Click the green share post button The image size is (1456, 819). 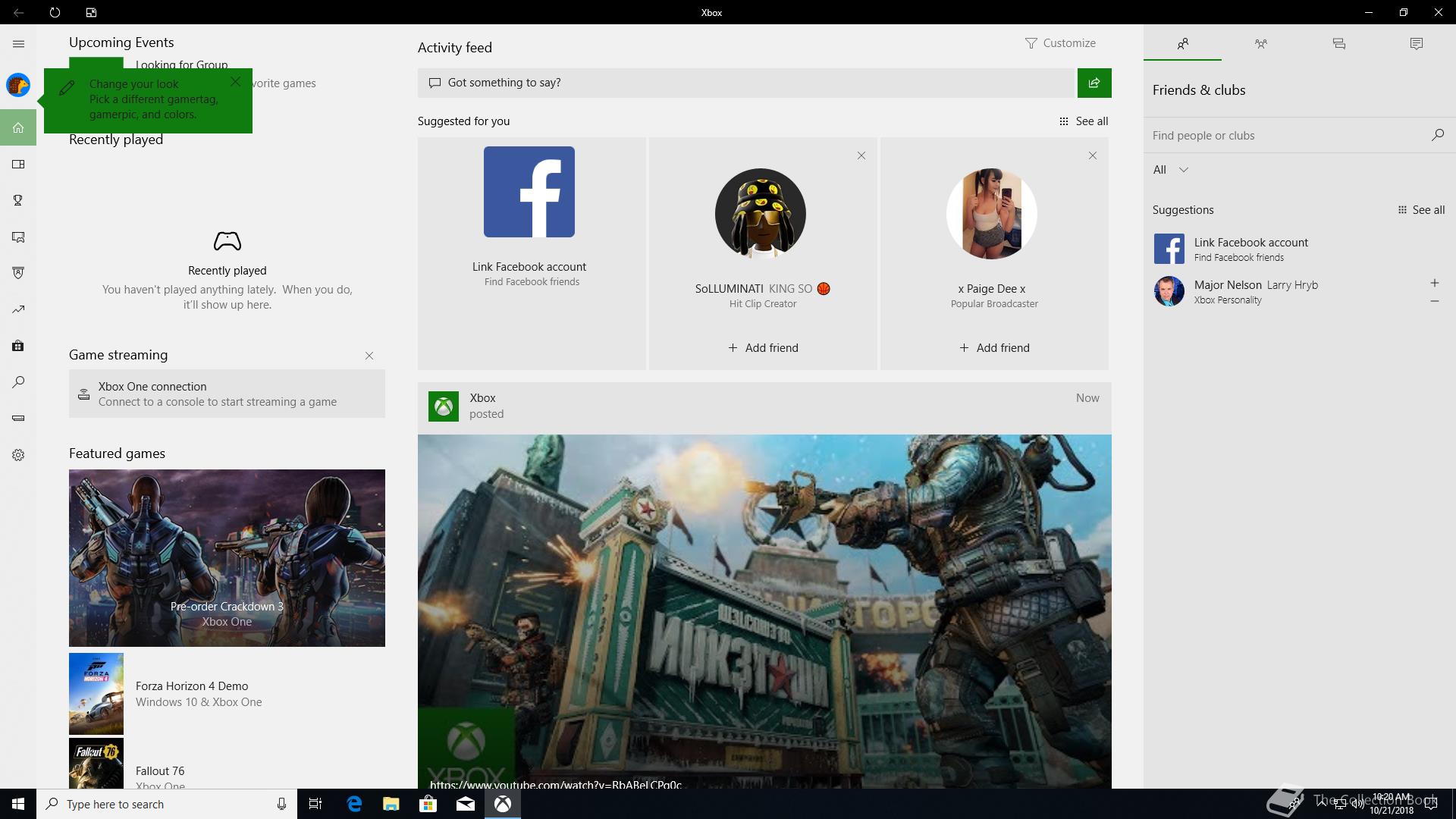click(x=1094, y=83)
